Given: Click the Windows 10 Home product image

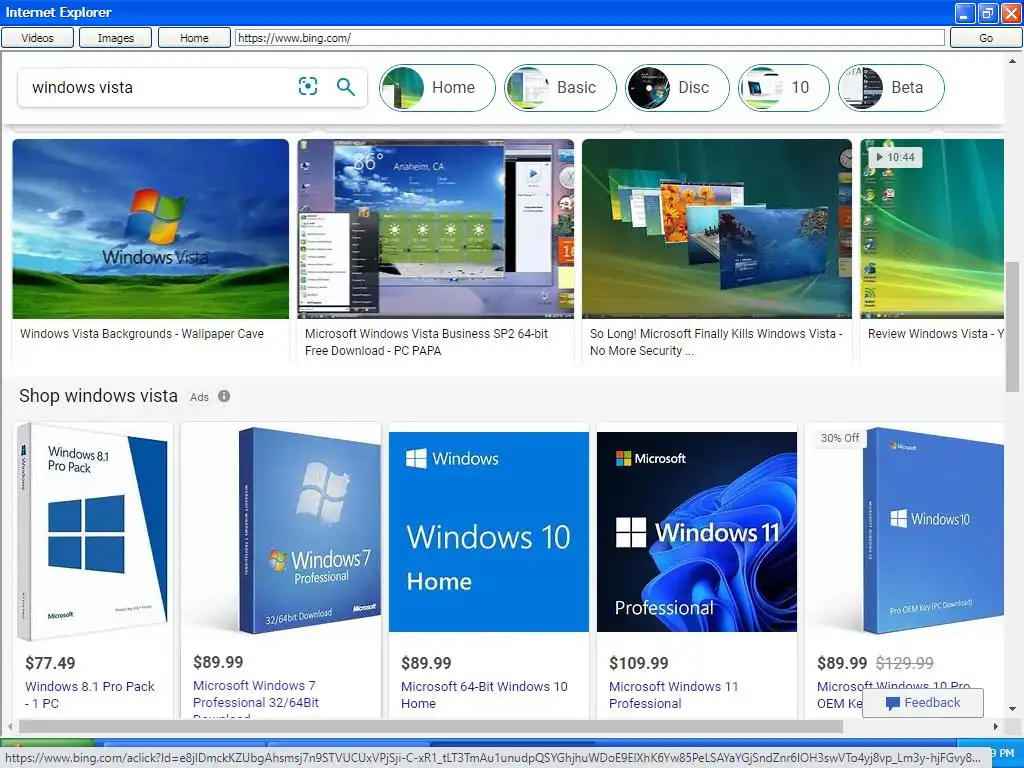Looking at the screenshot, I should (488, 532).
